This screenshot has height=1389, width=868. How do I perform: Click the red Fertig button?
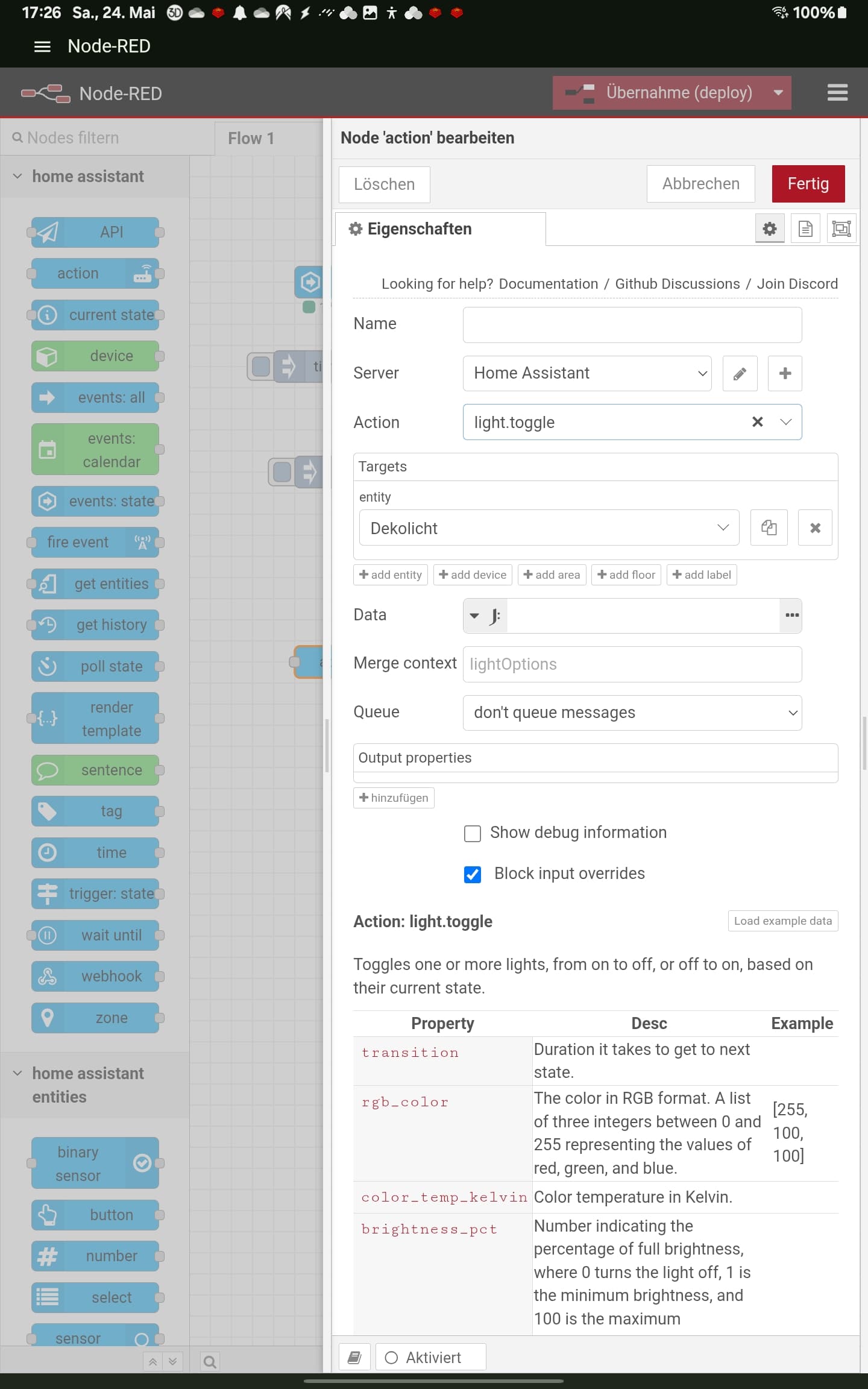point(808,184)
